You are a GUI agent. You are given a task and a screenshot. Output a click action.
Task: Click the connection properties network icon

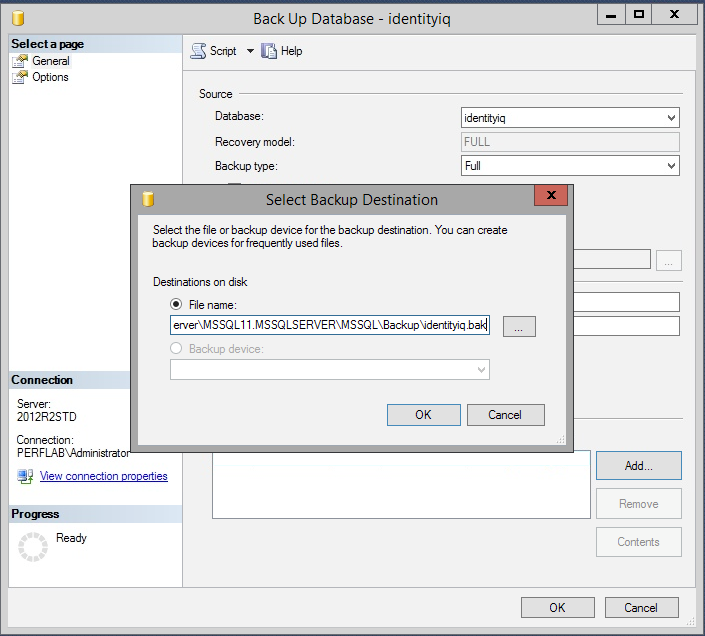point(25,476)
